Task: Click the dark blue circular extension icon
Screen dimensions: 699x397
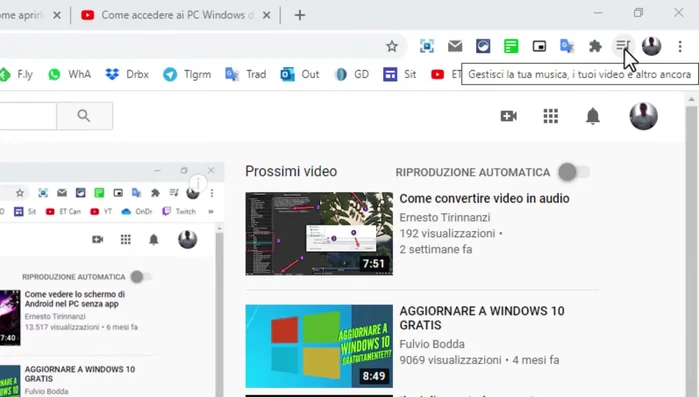Action: [x=483, y=46]
